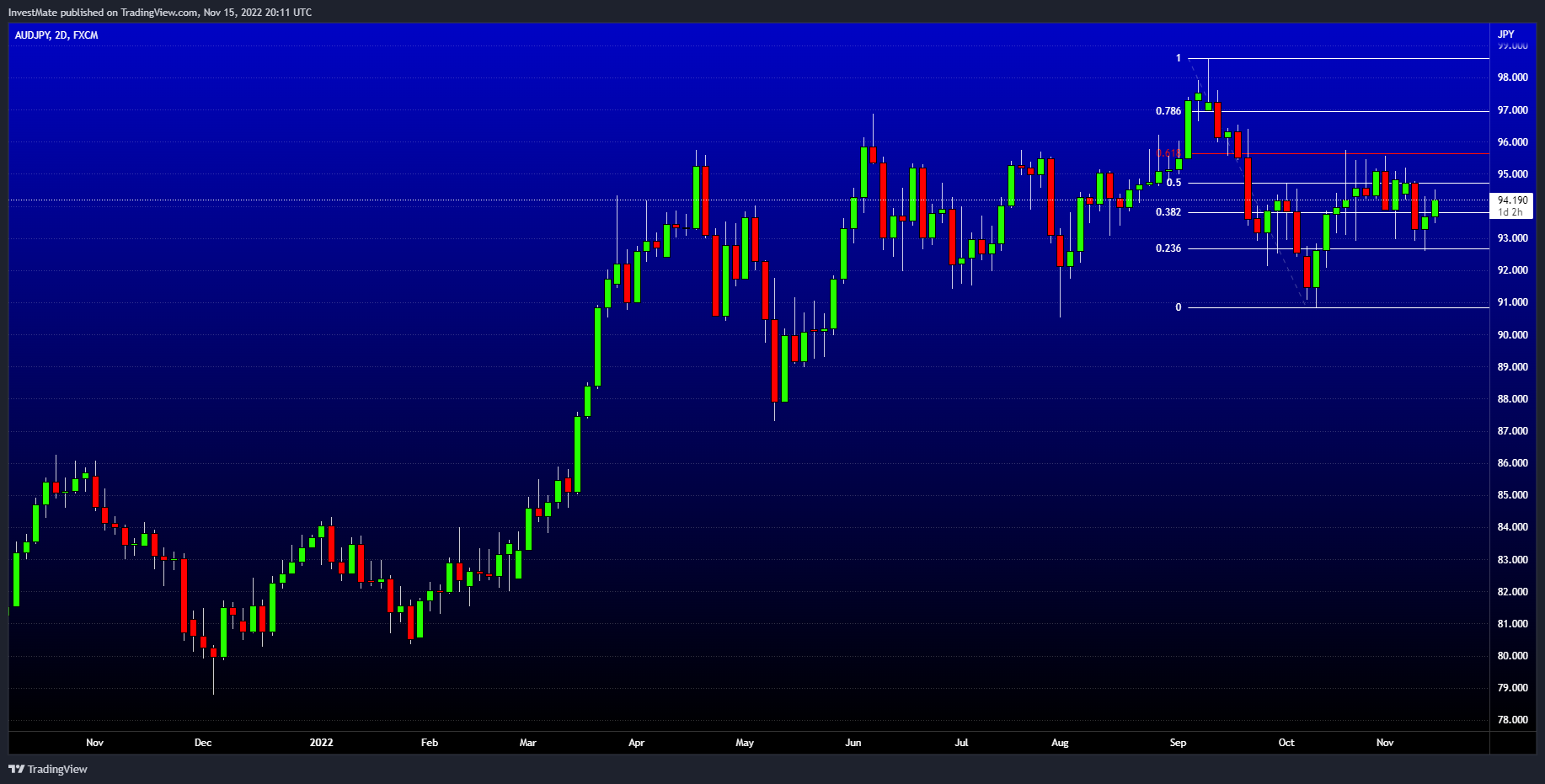The height and width of the screenshot is (784, 1545).
Task: Click the Dec label on time axis
Action: [x=203, y=743]
